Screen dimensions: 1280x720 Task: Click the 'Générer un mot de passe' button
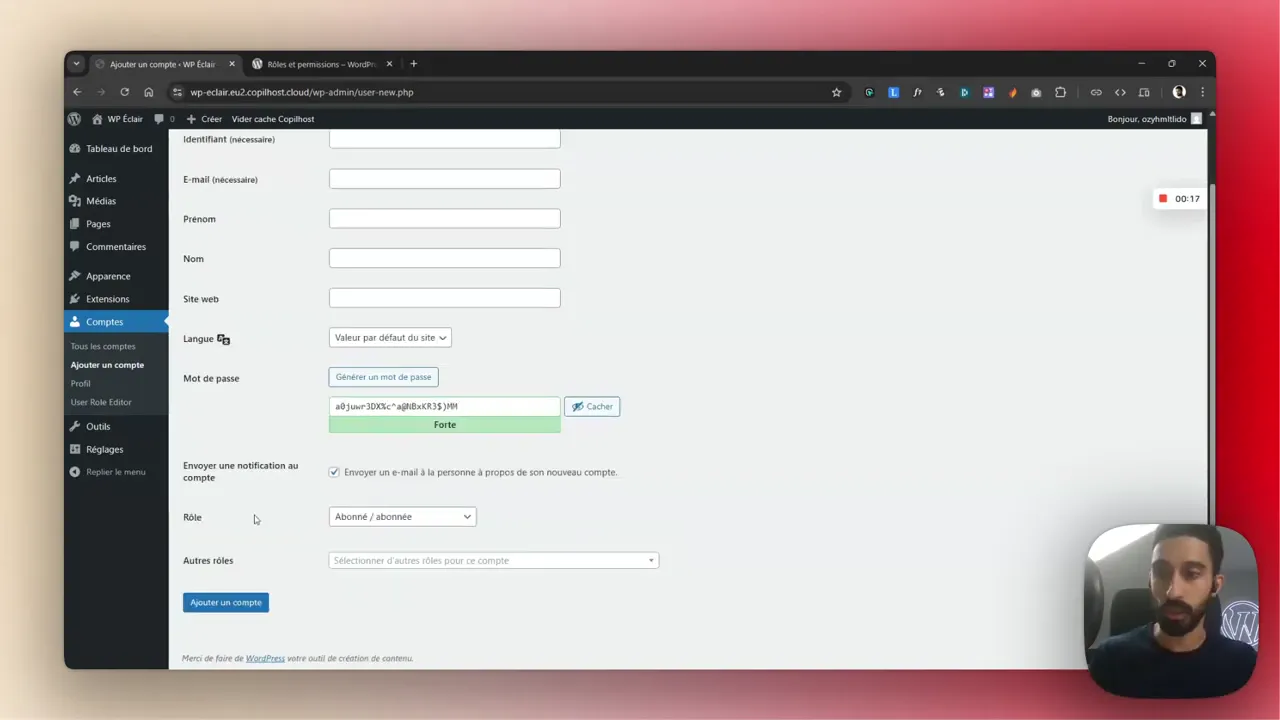click(x=383, y=377)
